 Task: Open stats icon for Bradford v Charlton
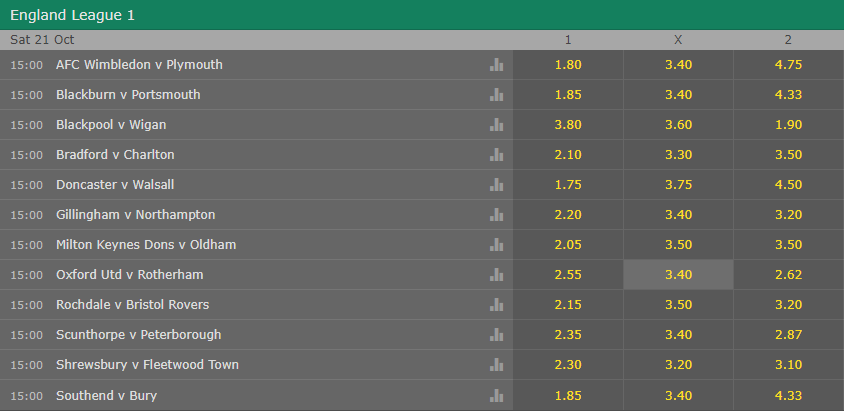click(x=496, y=155)
